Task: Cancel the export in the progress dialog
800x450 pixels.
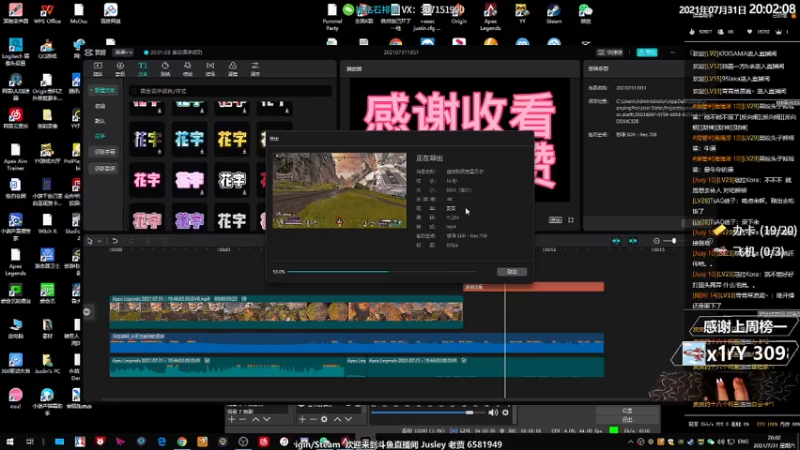Action: 512,271
